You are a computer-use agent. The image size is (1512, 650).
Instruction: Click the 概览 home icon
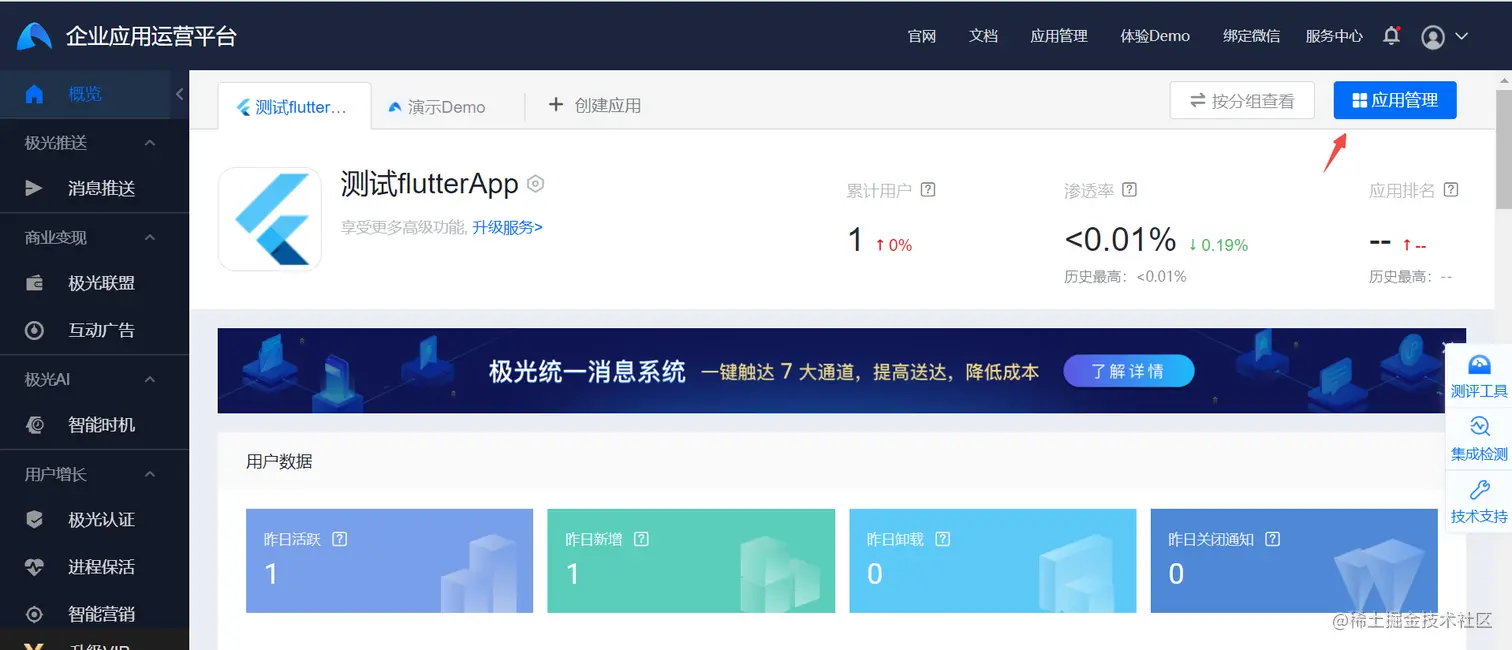point(34,94)
